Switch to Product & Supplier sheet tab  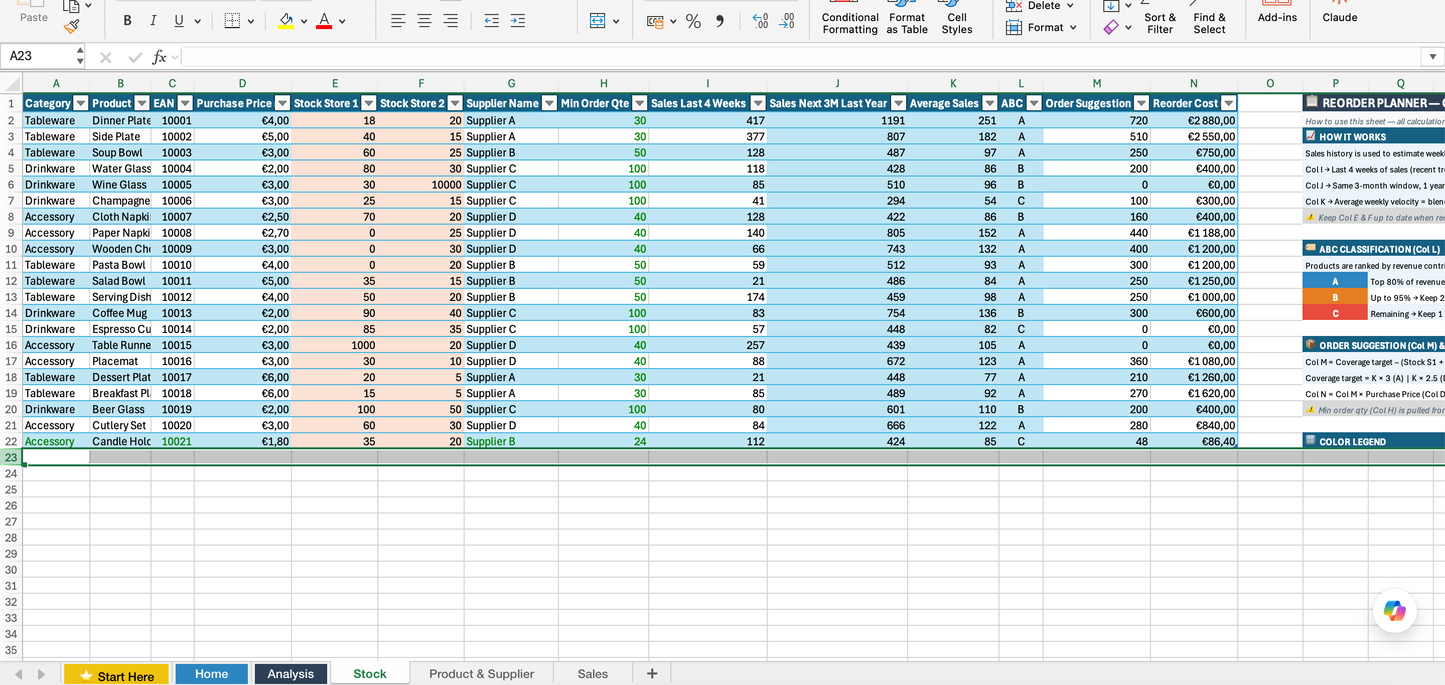pos(481,674)
